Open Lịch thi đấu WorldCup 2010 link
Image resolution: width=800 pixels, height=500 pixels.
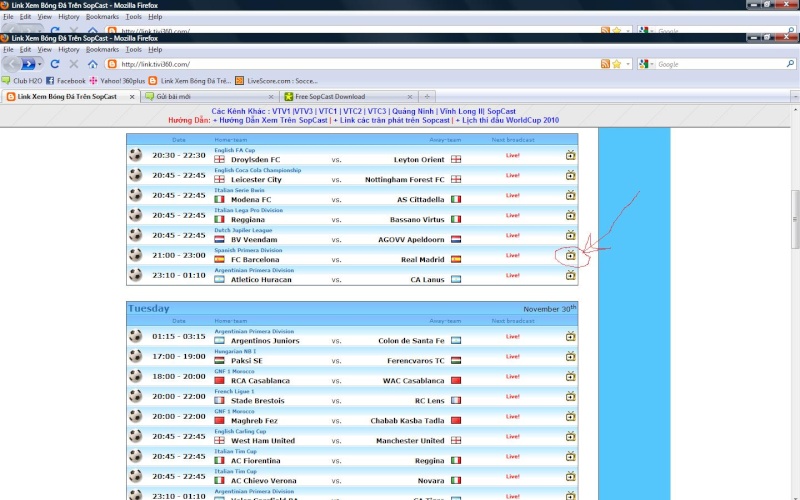pyautogui.click(x=510, y=120)
